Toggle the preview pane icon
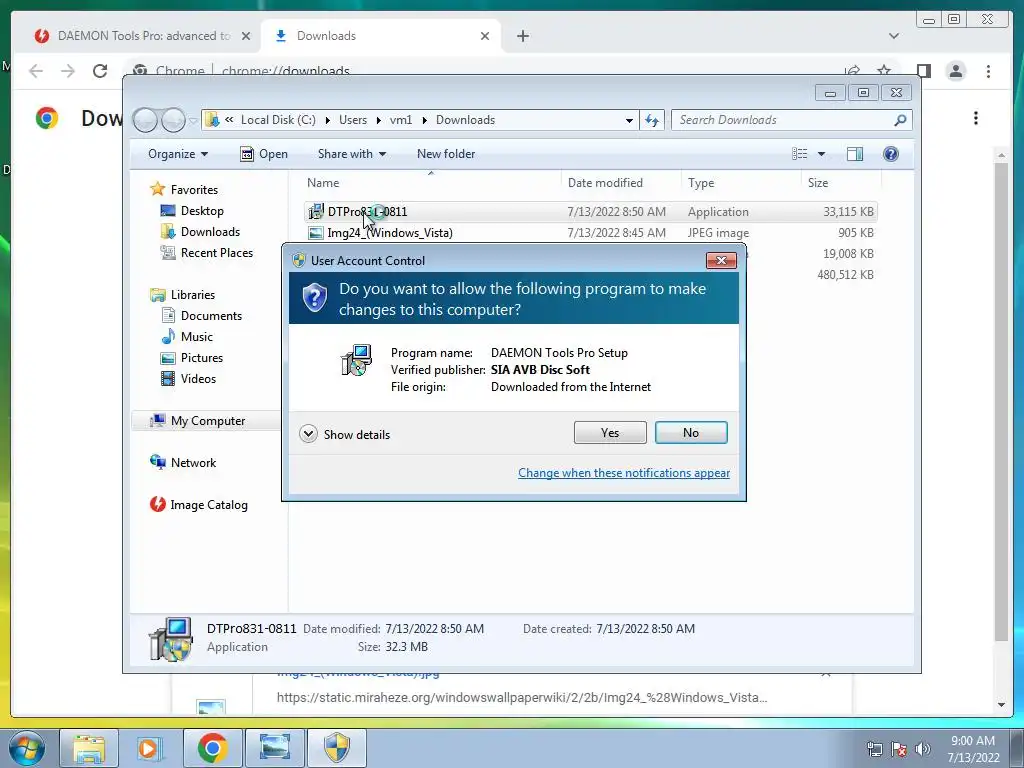The height and width of the screenshot is (768, 1024). tap(855, 153)
